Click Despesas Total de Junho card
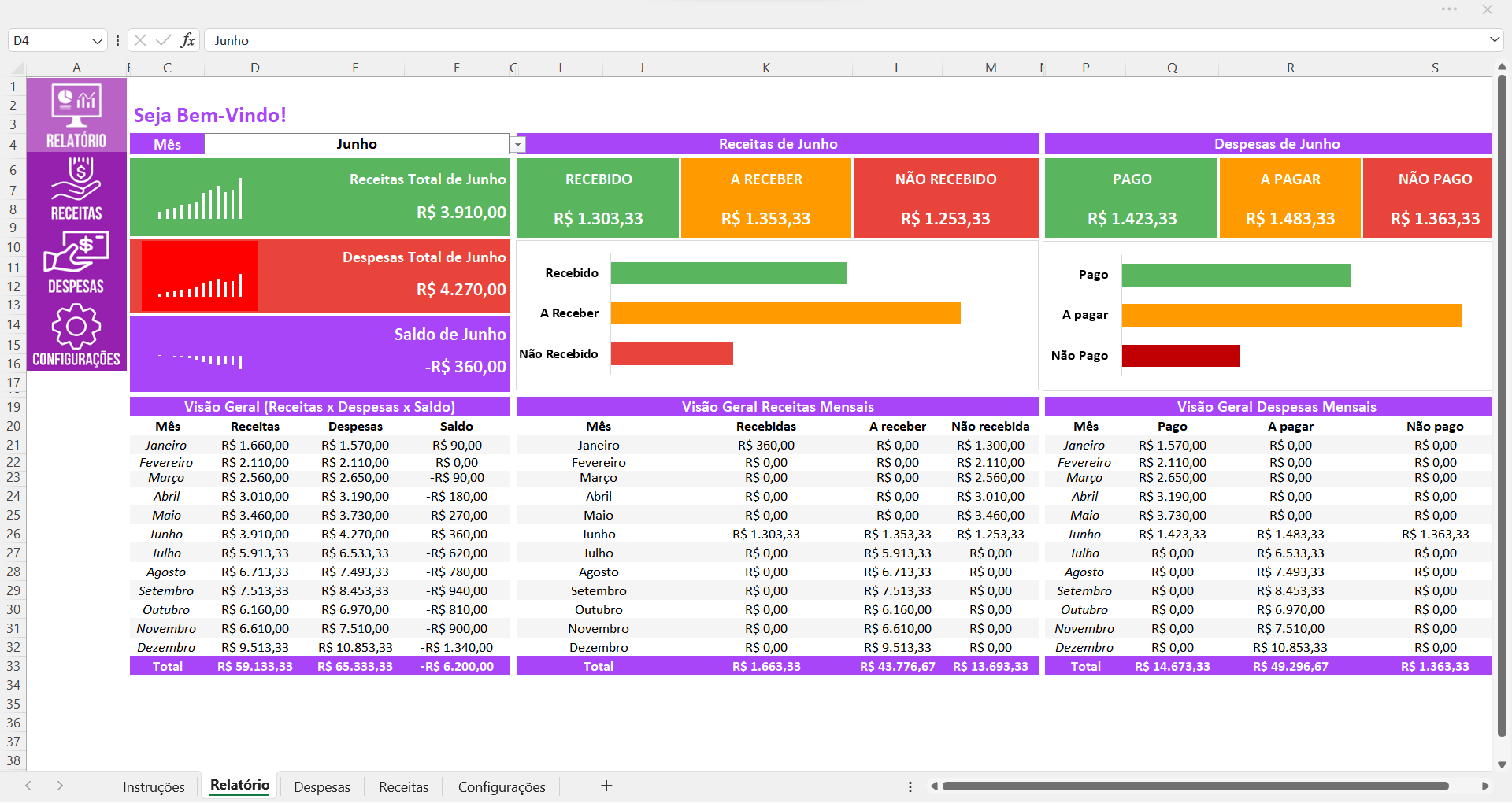 coord(320,276)
